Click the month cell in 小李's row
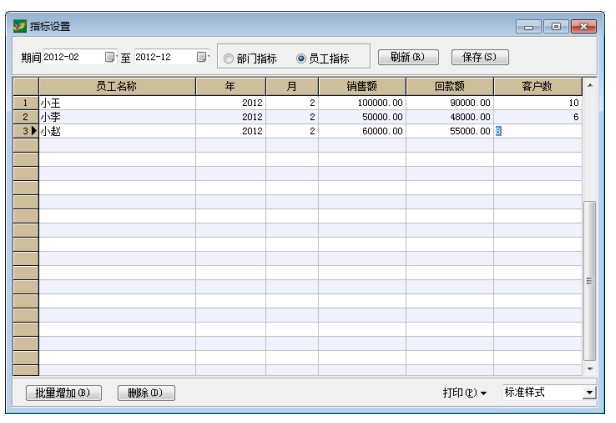Viewport: 616px width, 423px height. (x=292, y=117)
